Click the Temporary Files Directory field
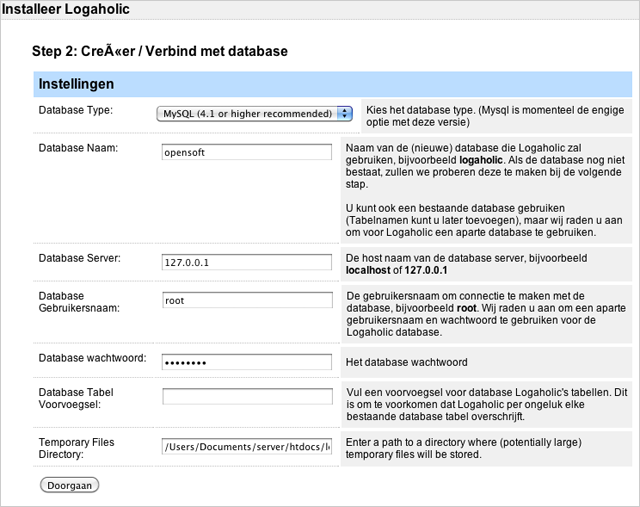Image resolution: width=640 pixels, height=507 pixels. point(247,447)
